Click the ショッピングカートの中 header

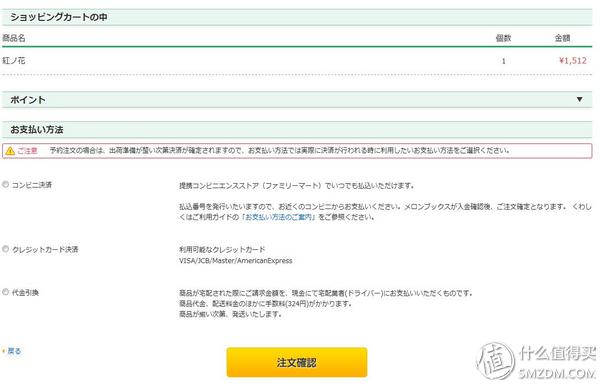pos(297,17)
